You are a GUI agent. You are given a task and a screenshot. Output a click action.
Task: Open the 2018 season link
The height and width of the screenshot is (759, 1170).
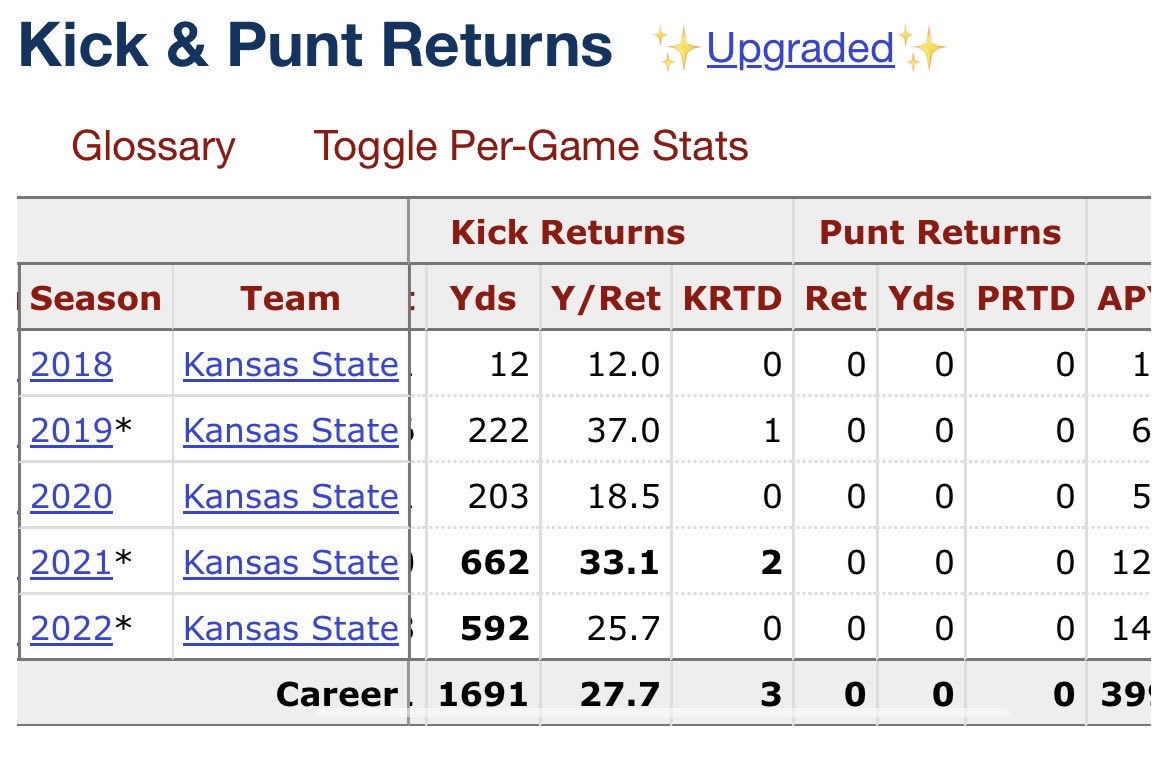point(71,364)
